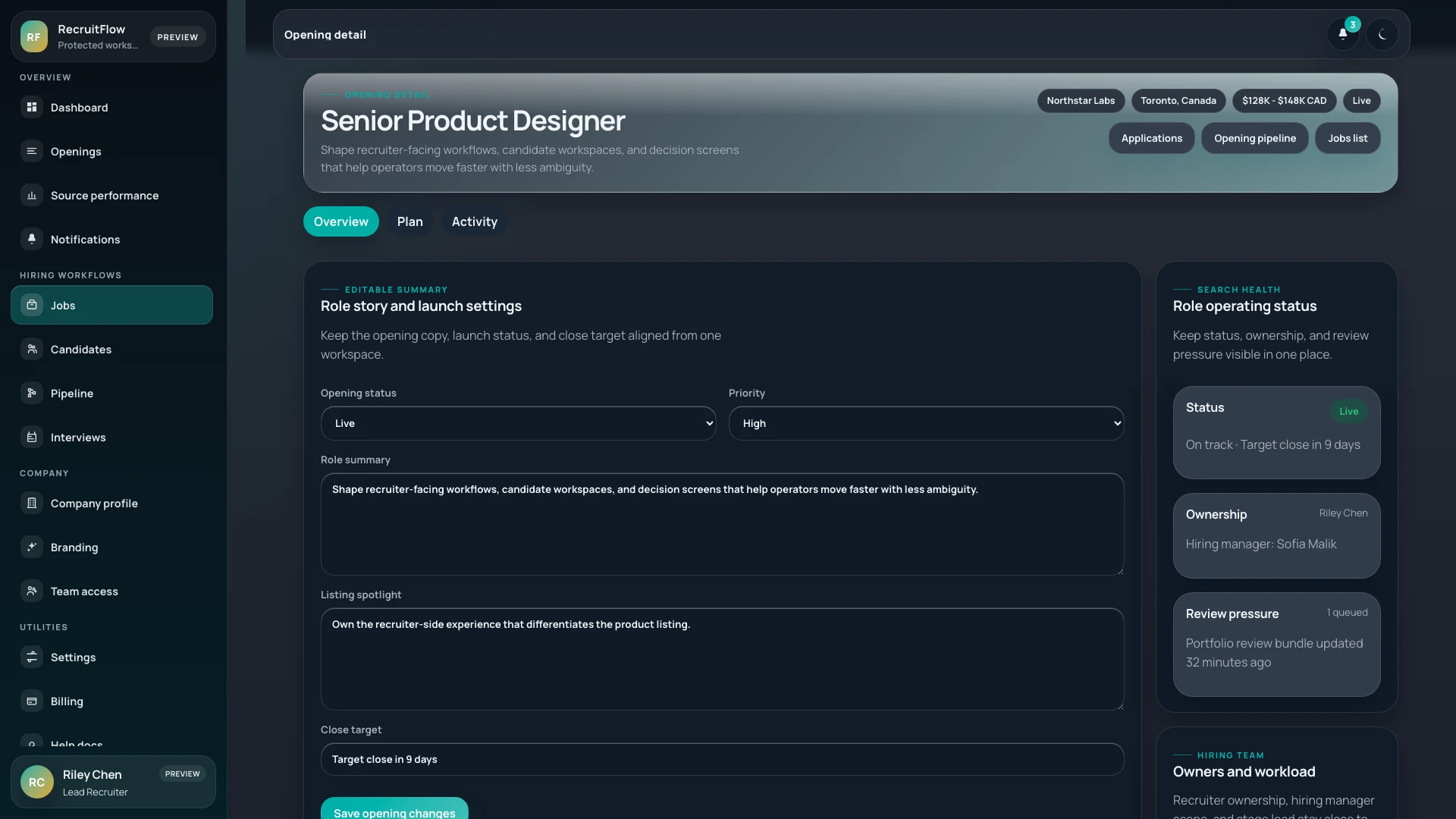Open Interviews in the sidebar

(111, 438)
